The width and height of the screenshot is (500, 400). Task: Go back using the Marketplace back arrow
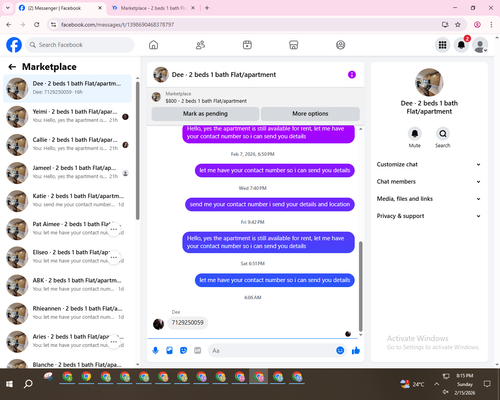pos(12,67)
